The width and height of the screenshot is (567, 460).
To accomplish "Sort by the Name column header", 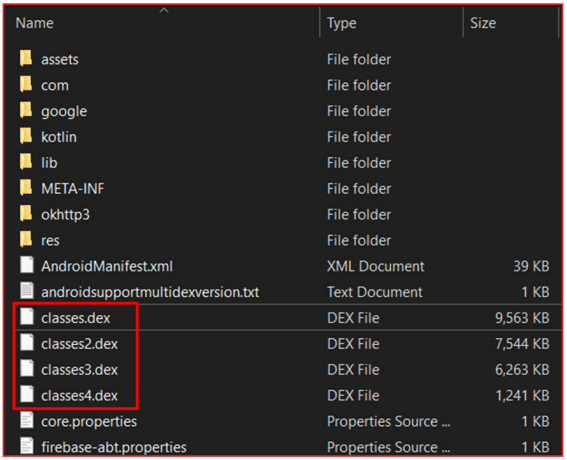I will 35,23.
